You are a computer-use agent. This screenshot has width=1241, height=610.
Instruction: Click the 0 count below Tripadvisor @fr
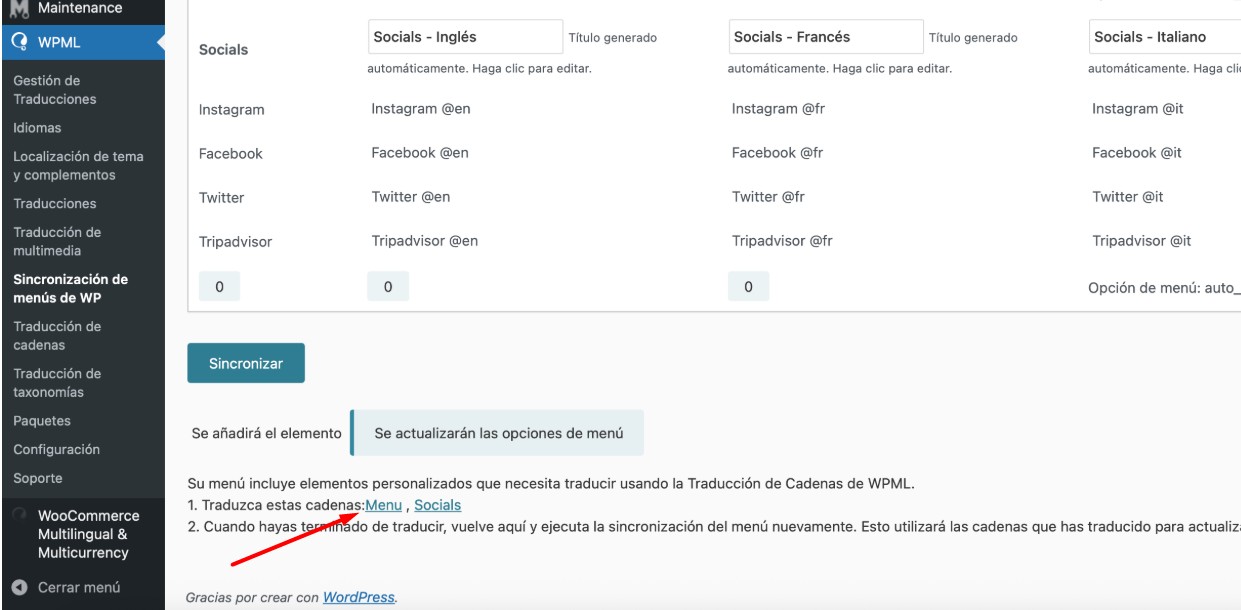(749, 287)
